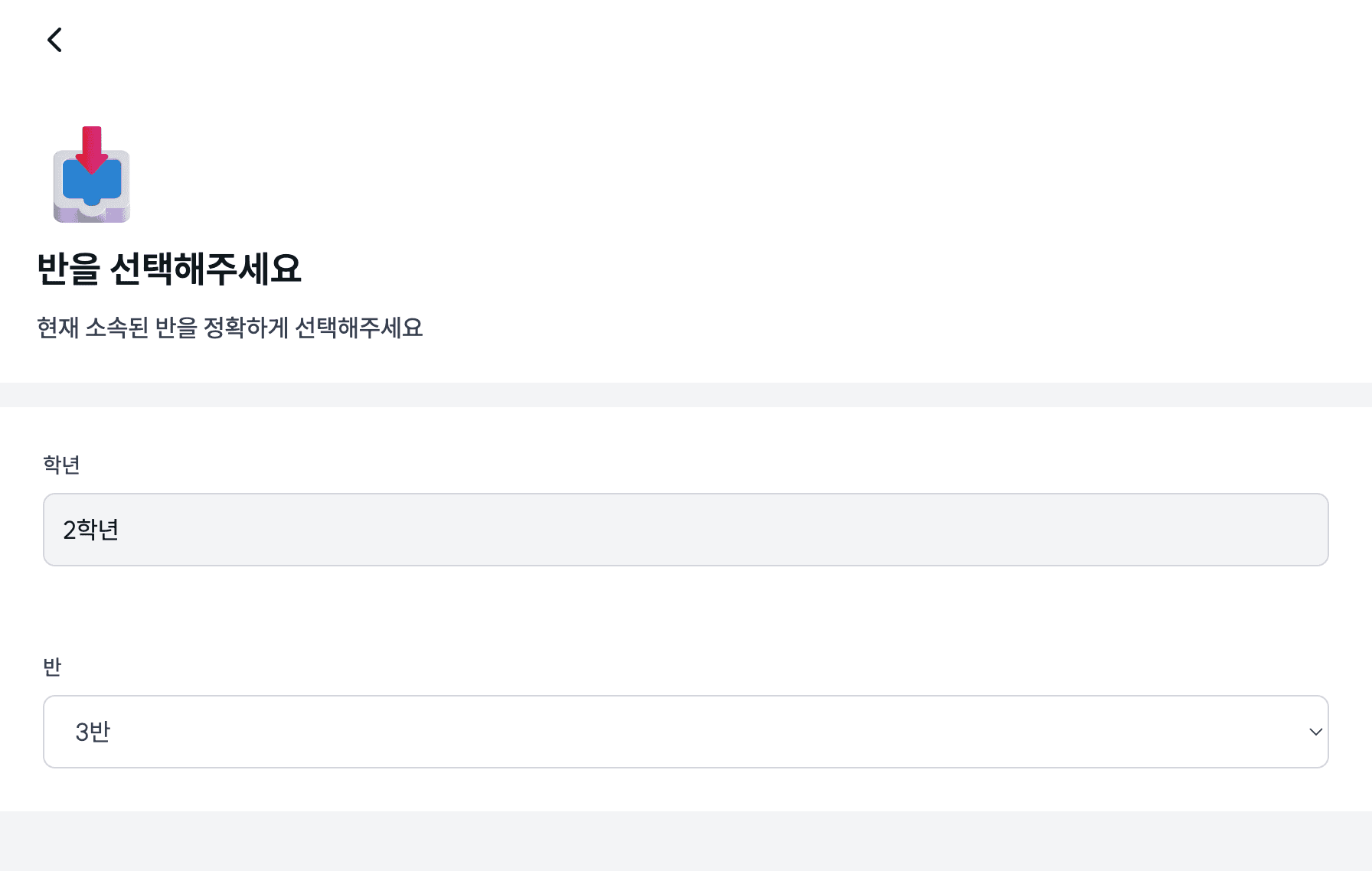Click the 반을 선택해주세요 heading

click(169, 269)
